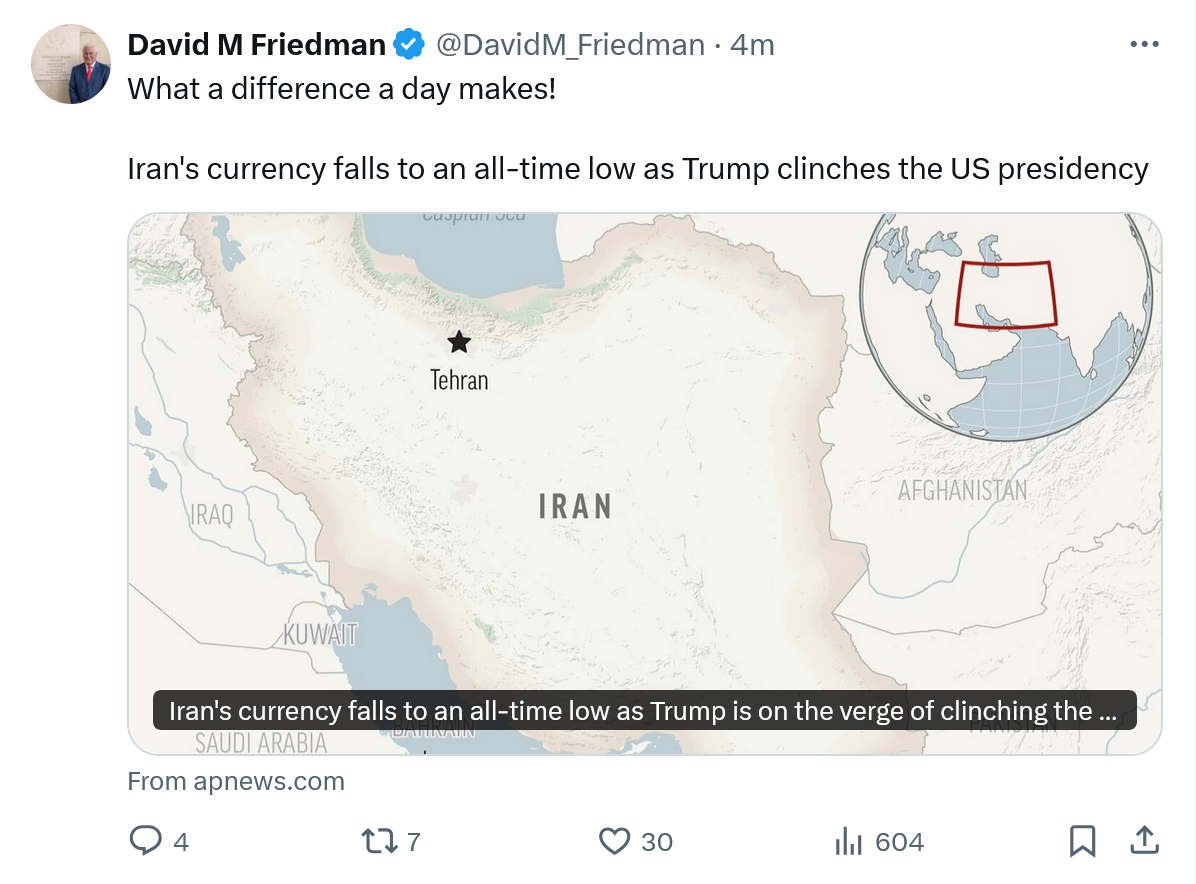View tweet analytics bar chart icon
This screenshot has height=884, width=1196.
click(848, 841)
